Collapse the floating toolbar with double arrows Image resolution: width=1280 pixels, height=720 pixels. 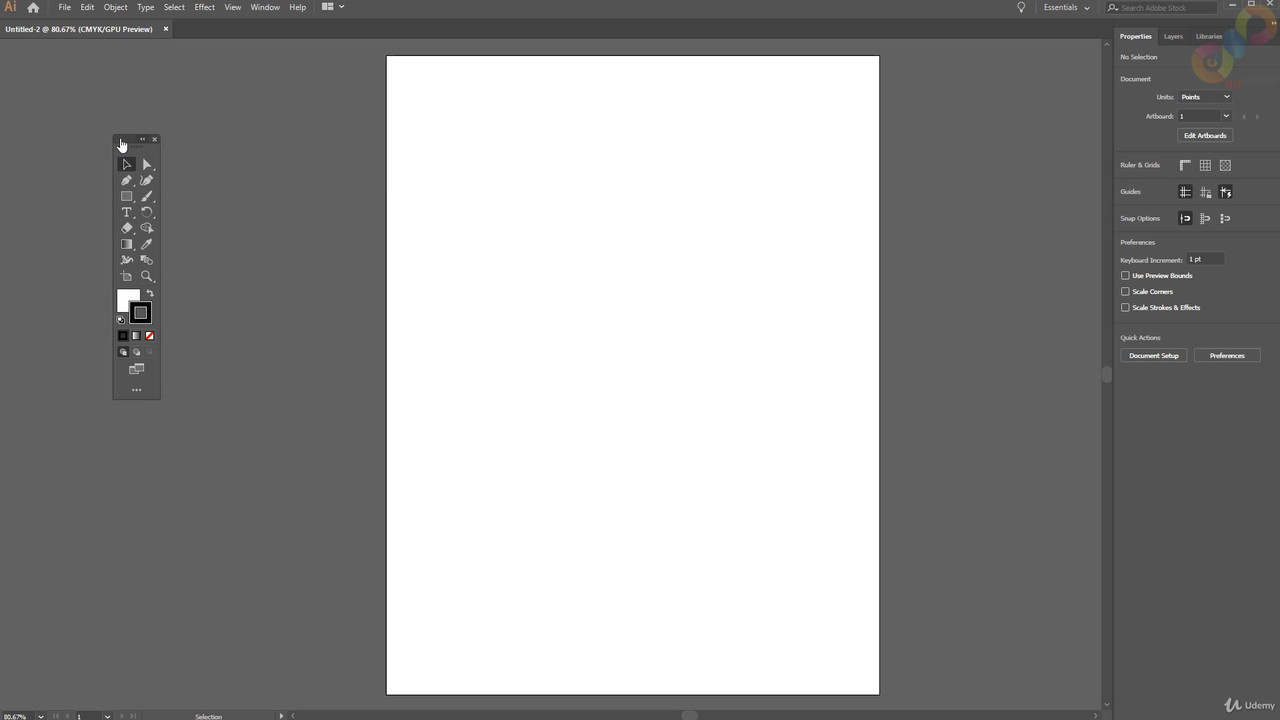pyautogui.click(x=142, y=139)
